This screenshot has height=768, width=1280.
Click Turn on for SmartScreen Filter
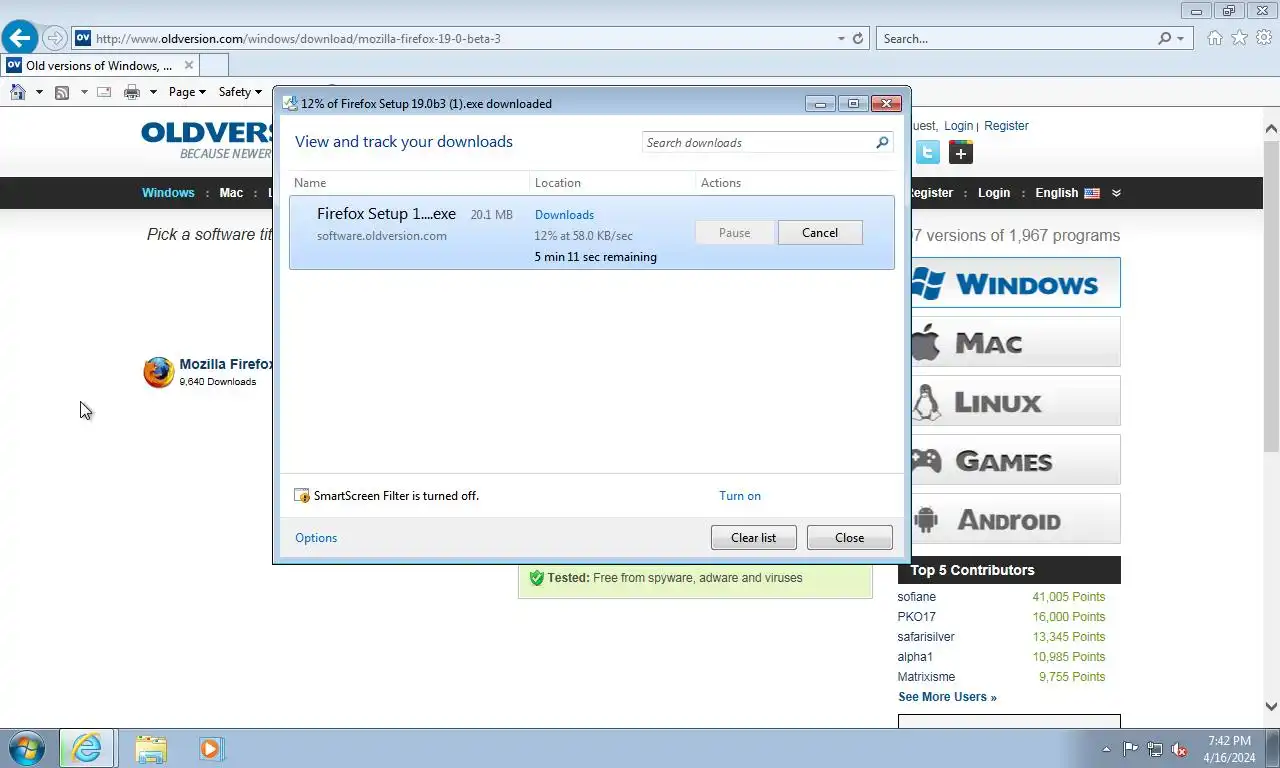click(740, 496)
